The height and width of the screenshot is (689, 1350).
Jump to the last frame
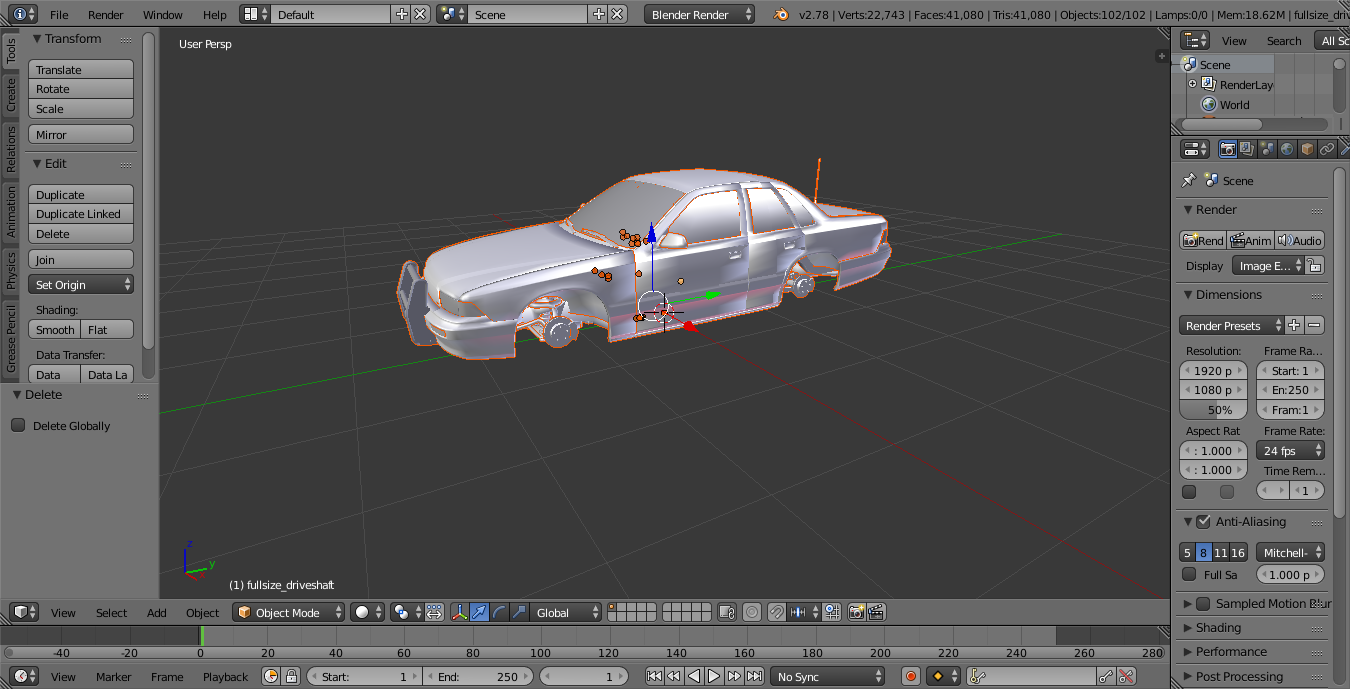tap(755, 676)
